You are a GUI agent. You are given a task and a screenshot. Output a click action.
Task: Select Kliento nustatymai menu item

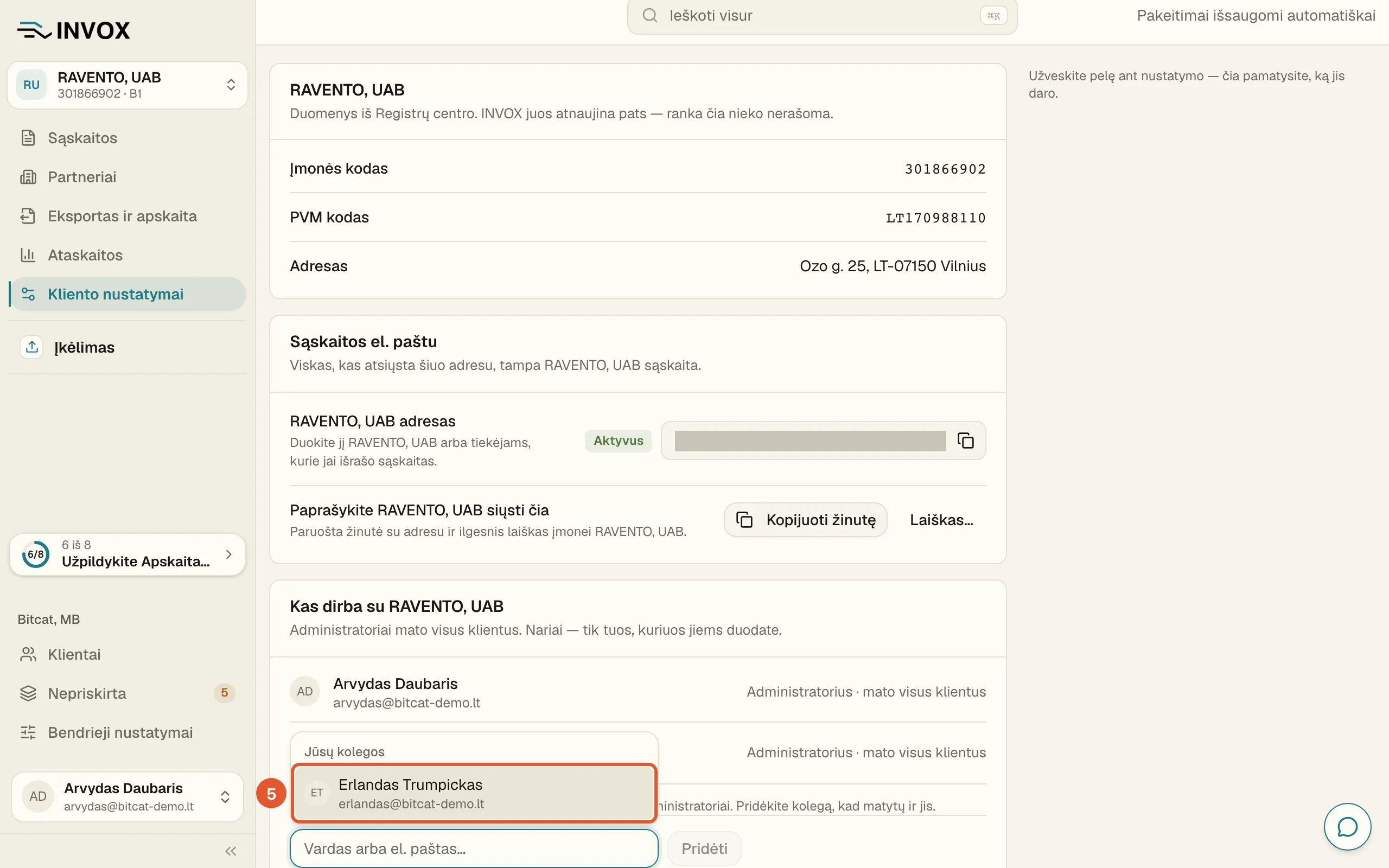128,294
